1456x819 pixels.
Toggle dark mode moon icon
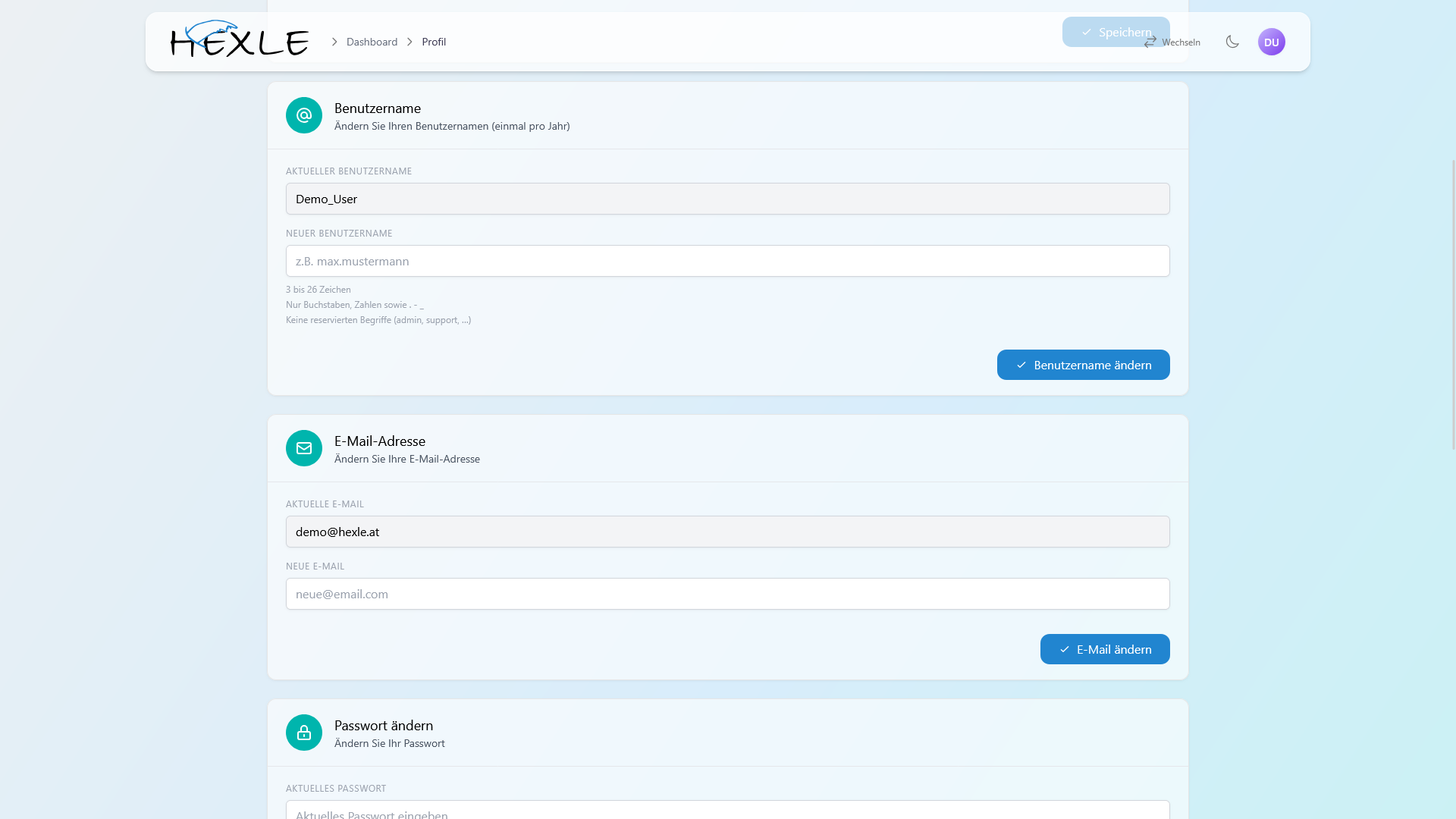pyautogui.click(x=1232, y=42)
